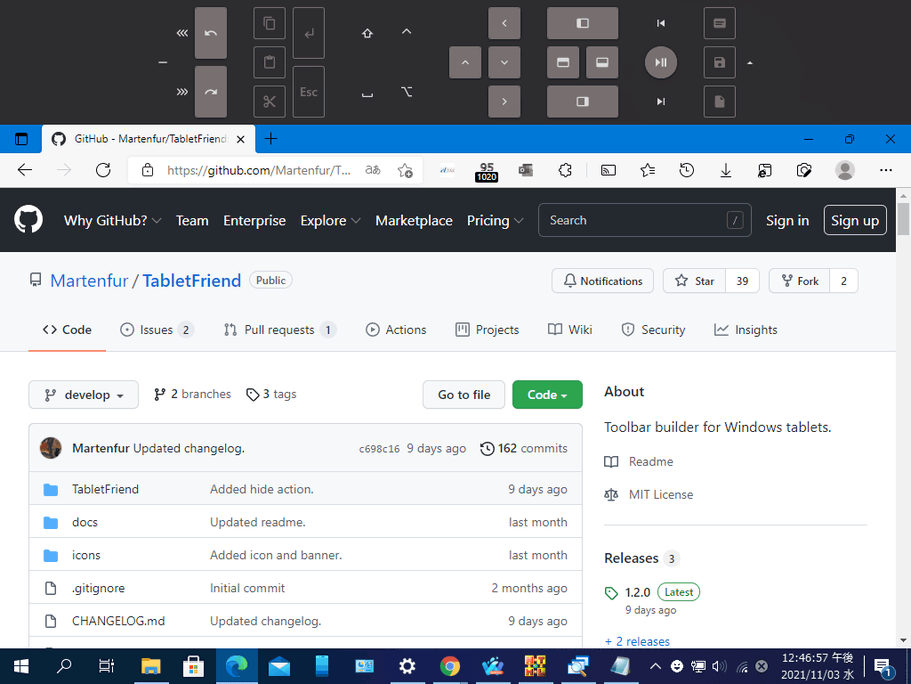Skip to next media track

click(661, 102)
